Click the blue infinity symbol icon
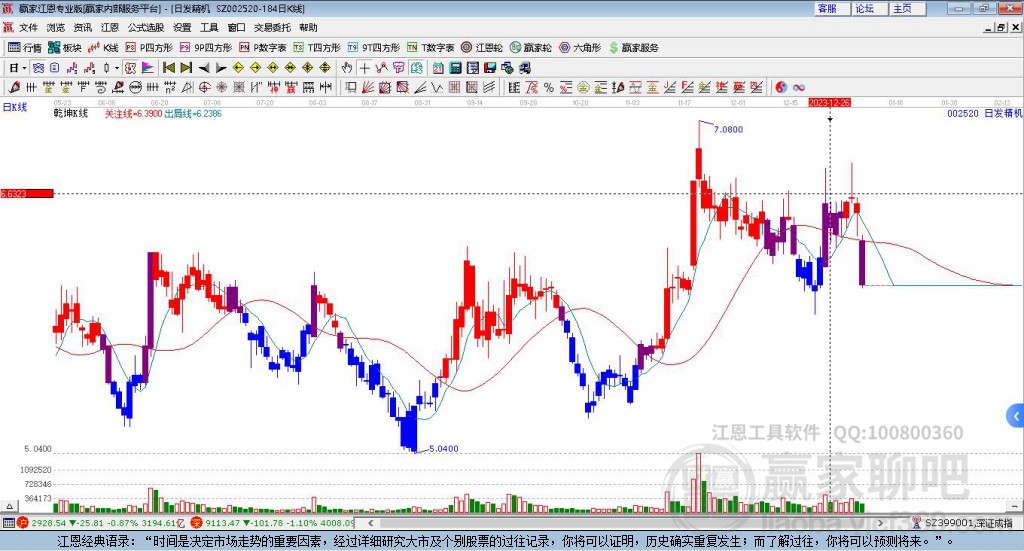 pyautogui.click(x=799, y=87)
